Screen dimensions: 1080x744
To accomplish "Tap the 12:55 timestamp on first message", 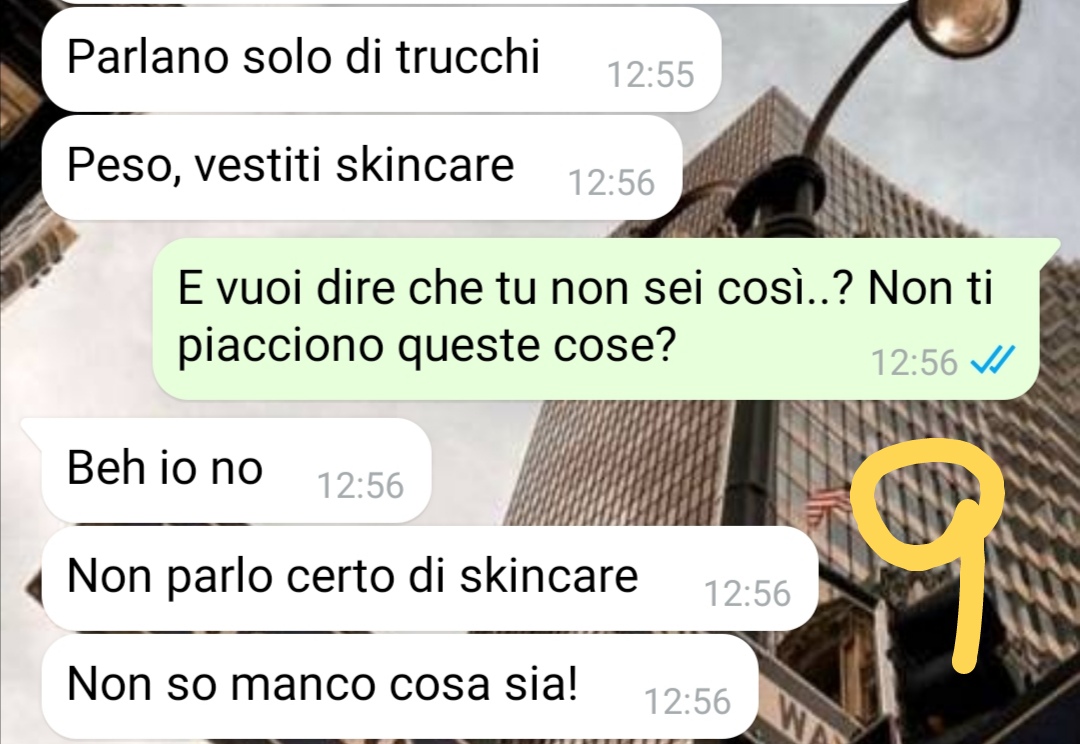I will click(x=650, y=74).
